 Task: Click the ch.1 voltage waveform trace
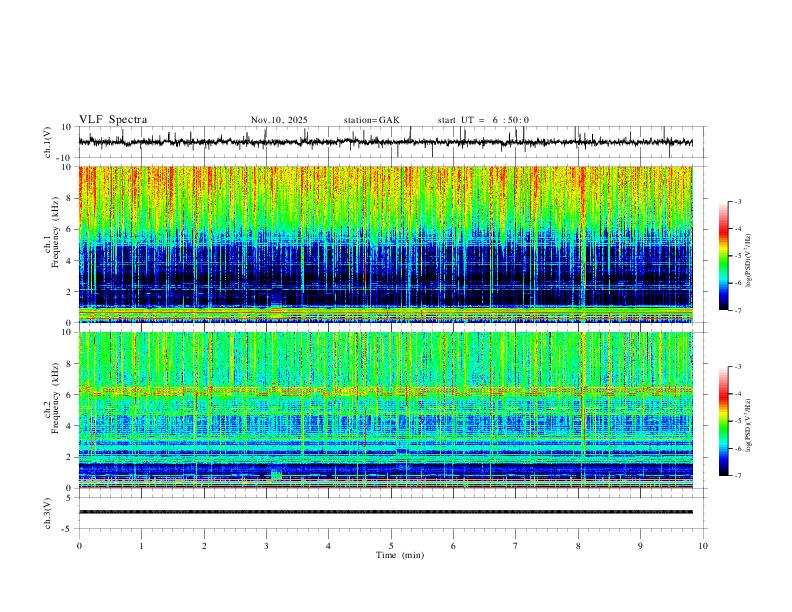tap(385, 142)
